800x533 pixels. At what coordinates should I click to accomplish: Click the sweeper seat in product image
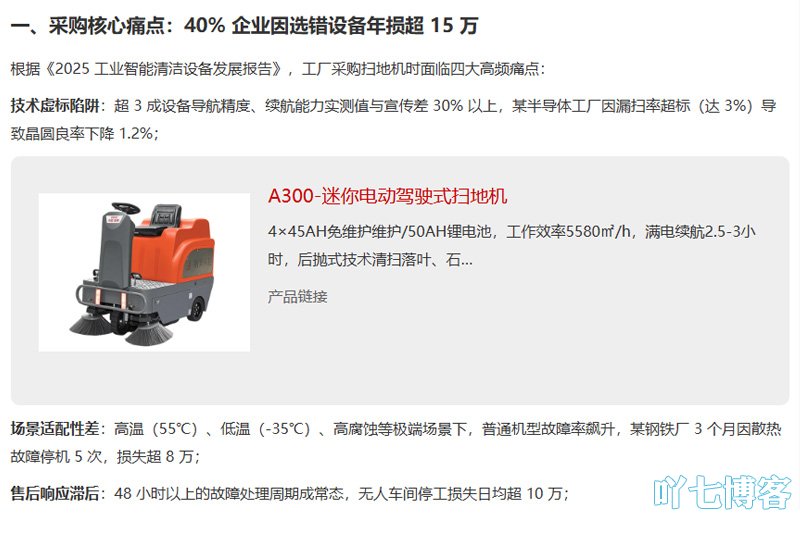(x=166, y=216)
